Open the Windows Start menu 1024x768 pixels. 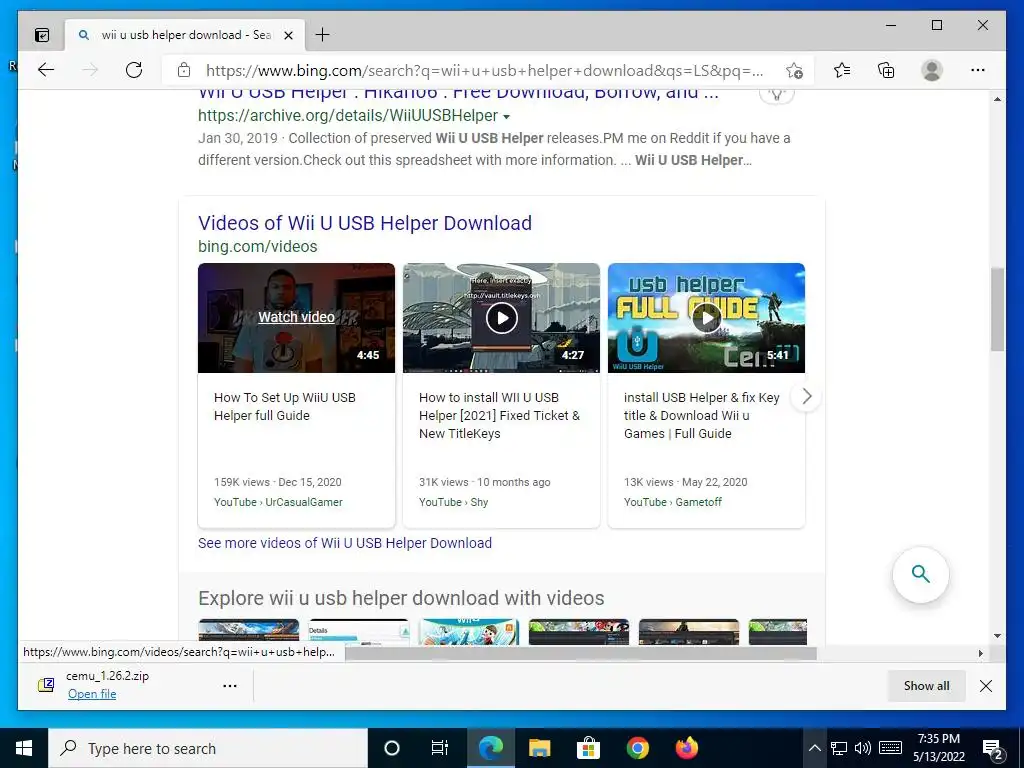24,748
